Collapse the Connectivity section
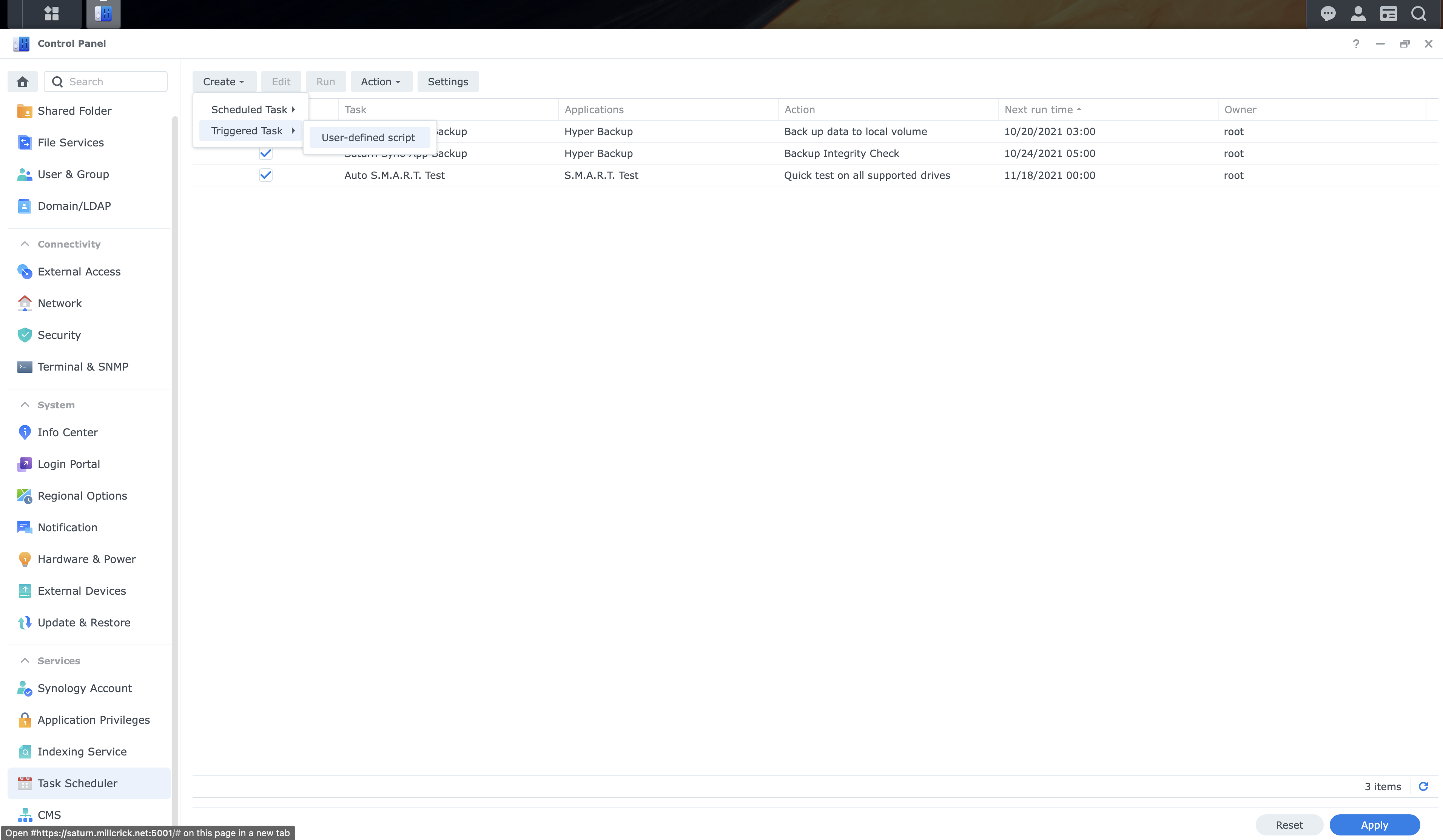The height and width of the screenshot is (840, 1443). pos(25,244)
